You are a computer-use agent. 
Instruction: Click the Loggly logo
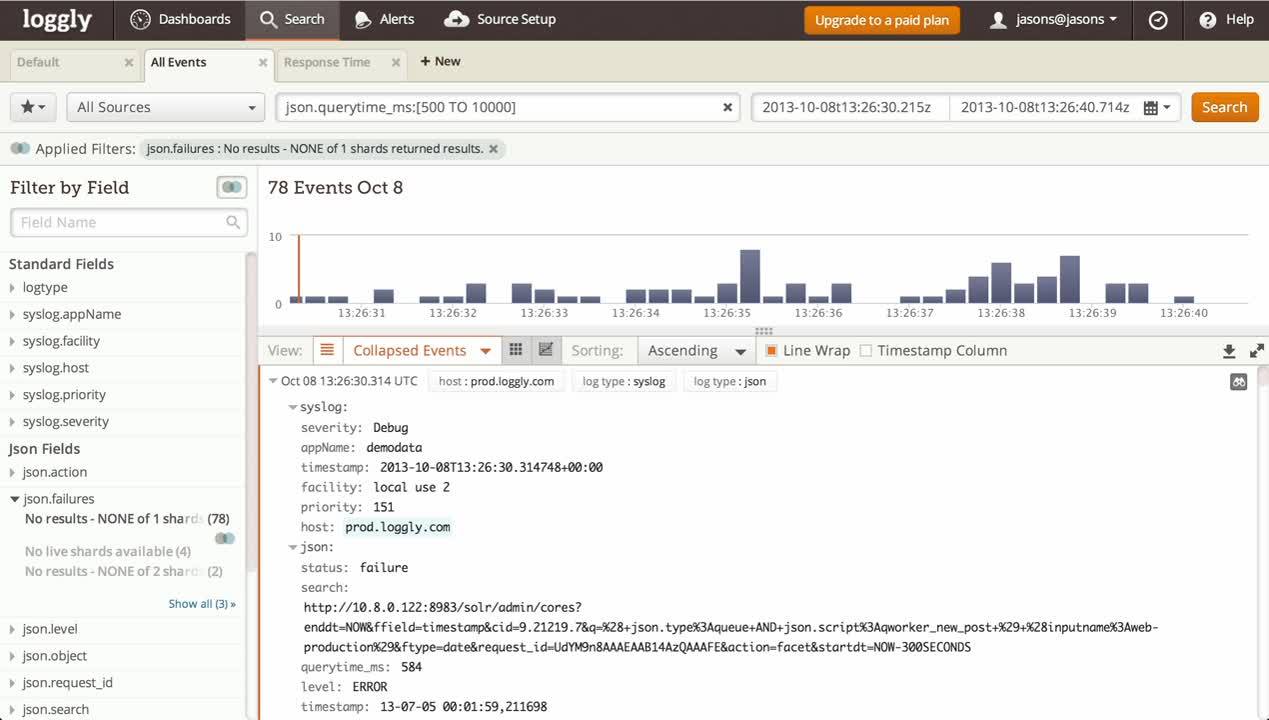[x=58, y=19]
